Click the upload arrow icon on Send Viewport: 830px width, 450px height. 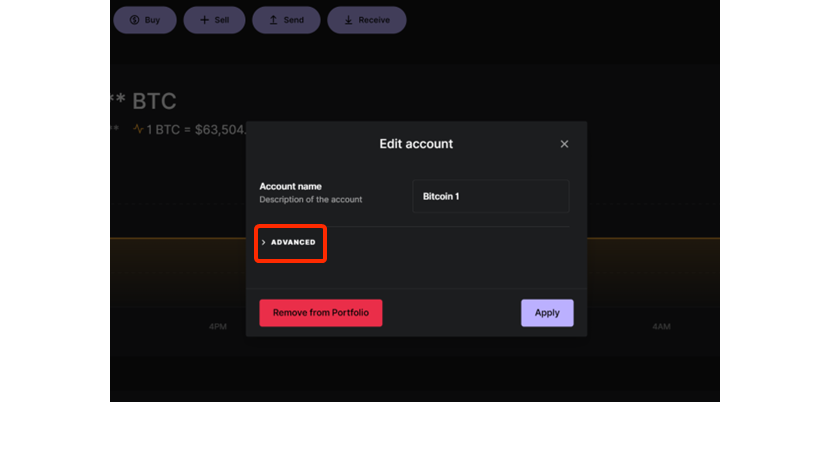(273, 20)
